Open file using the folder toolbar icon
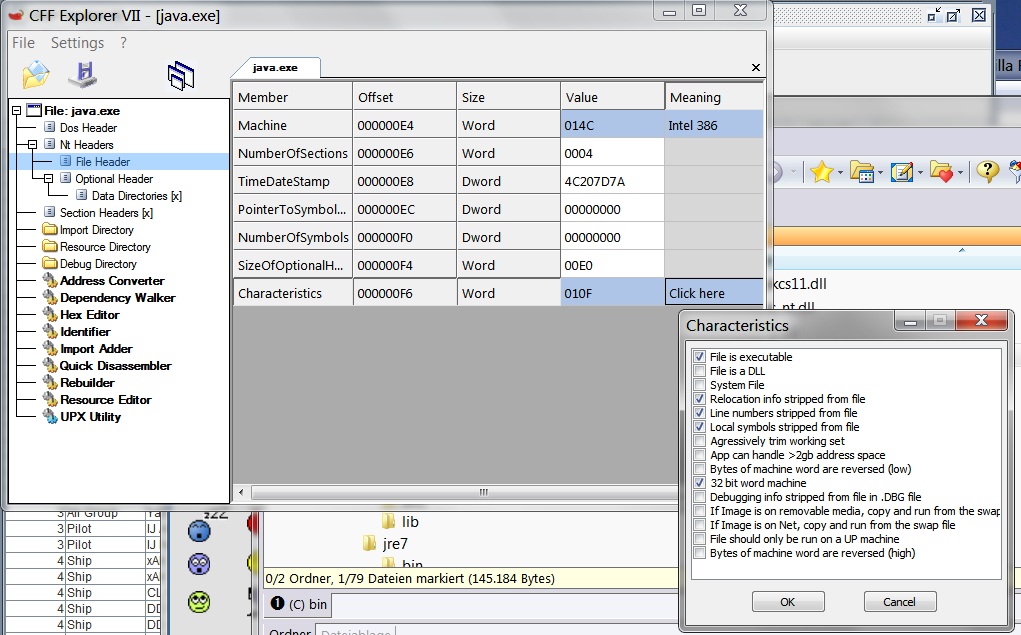This screenshot has height=635, width=1021. tap(36, 74)
